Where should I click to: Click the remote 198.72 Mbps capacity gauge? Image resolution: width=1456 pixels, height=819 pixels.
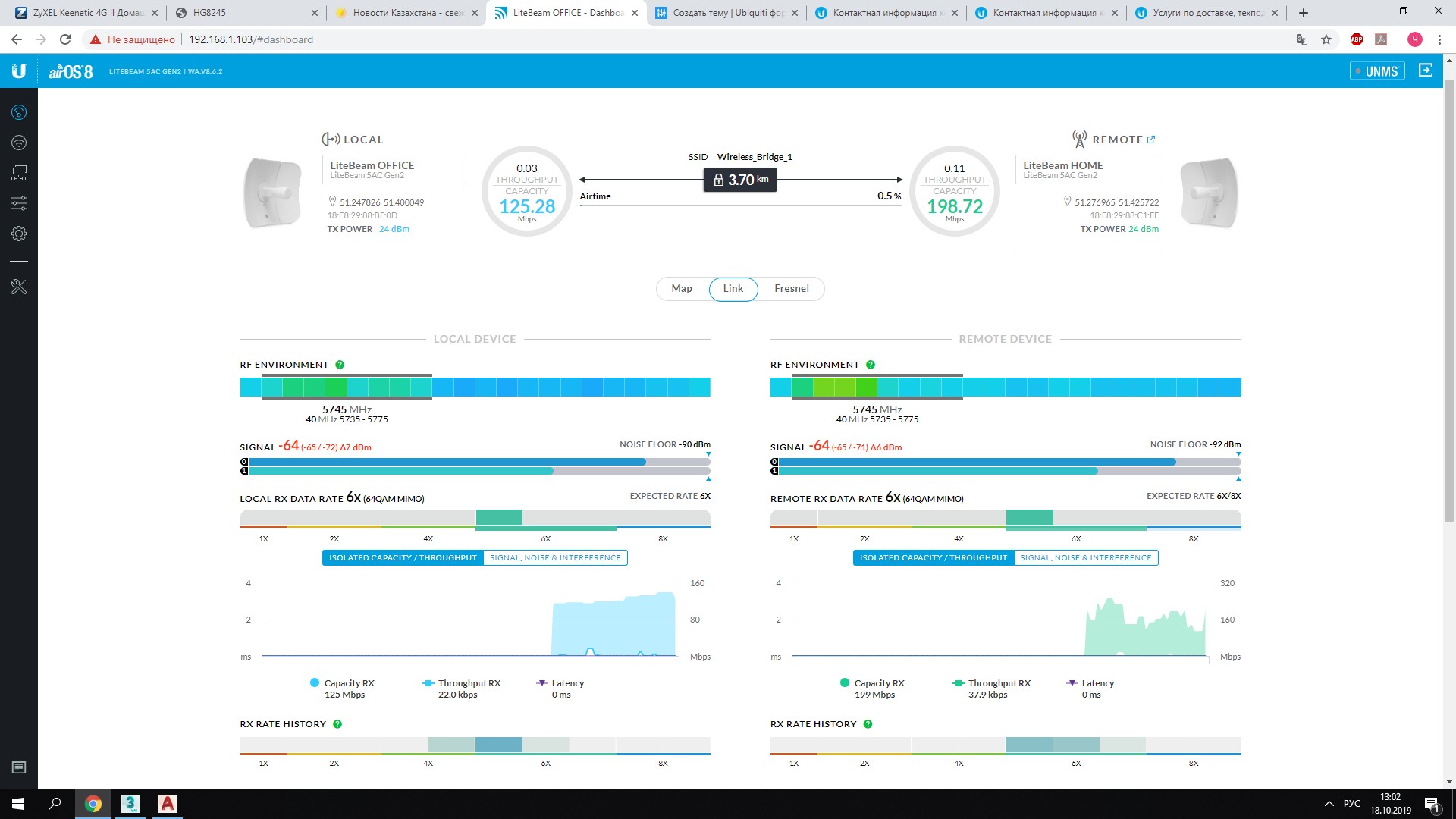pos(955,191)
